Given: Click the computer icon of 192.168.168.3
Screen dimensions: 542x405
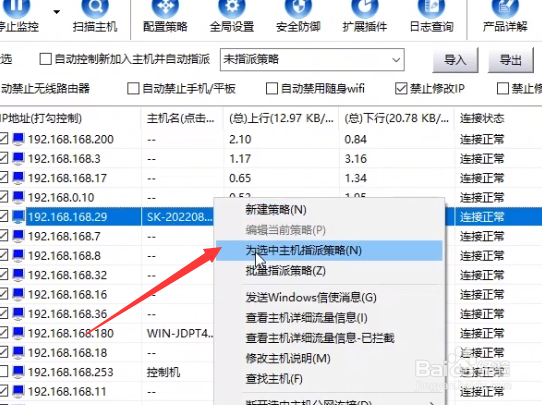Looking at the screenshot, I should click(18, 158).
